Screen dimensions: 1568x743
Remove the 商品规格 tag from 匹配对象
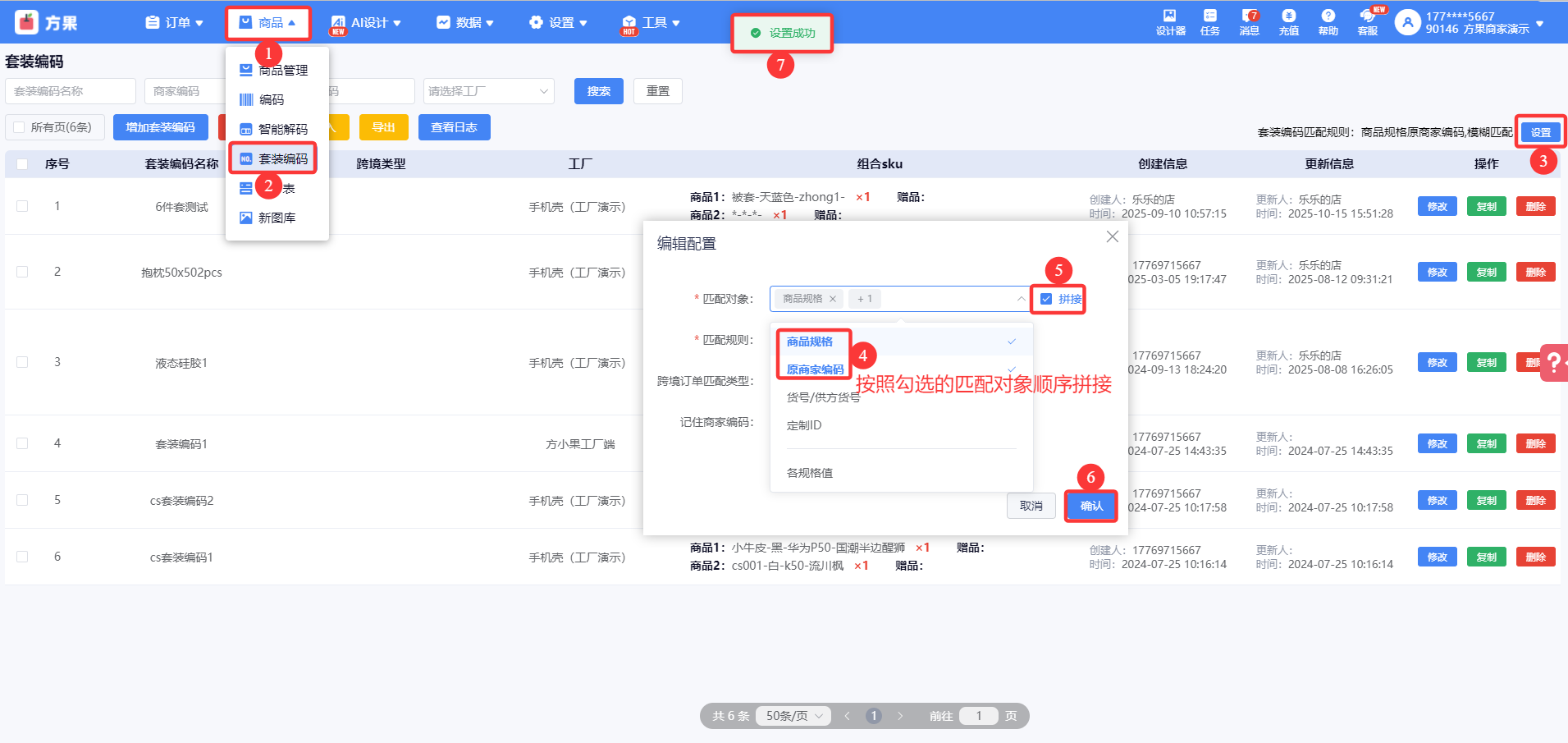tap(832, 299)
